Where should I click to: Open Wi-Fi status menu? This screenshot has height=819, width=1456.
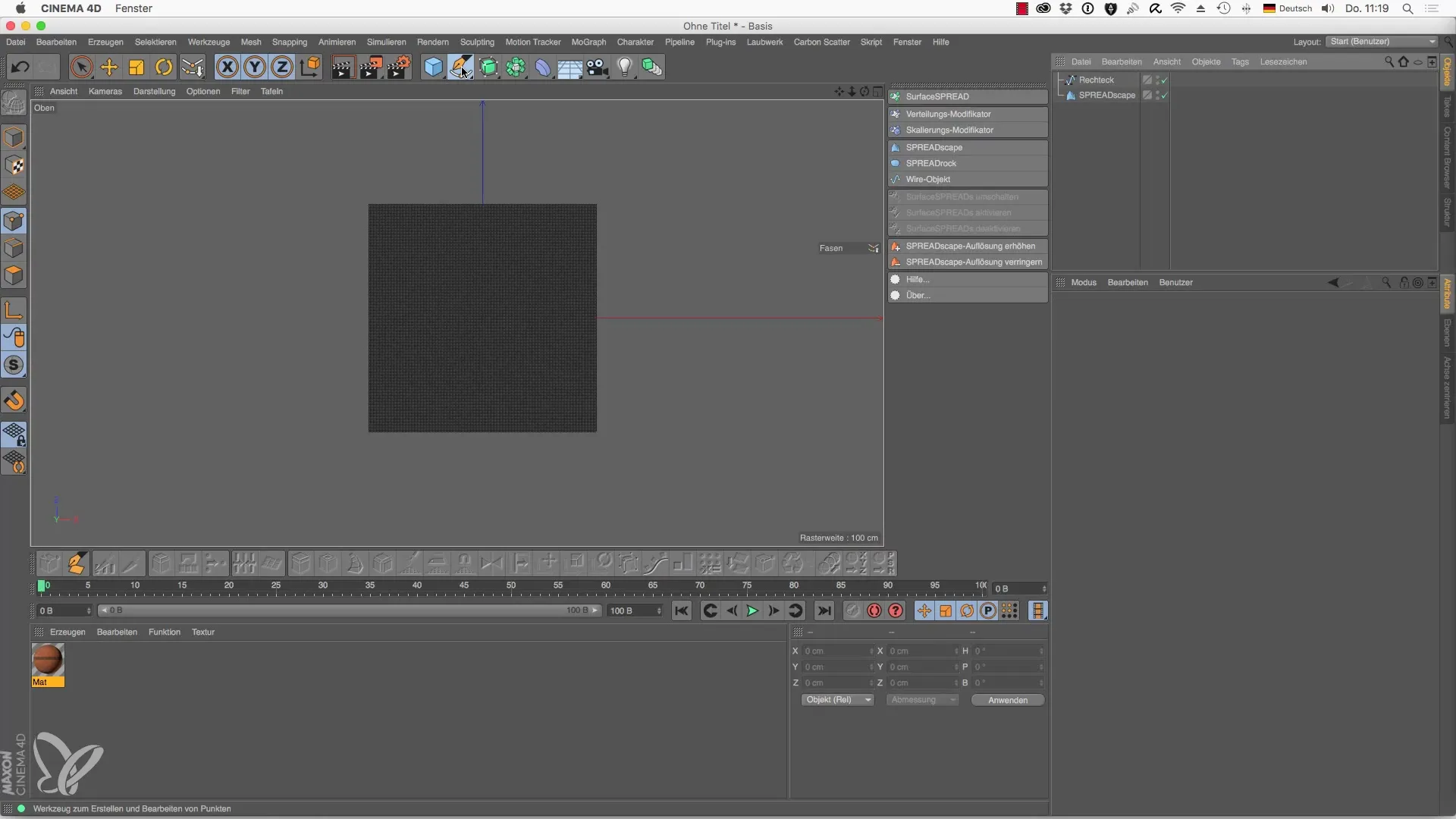click(1178, 8)
